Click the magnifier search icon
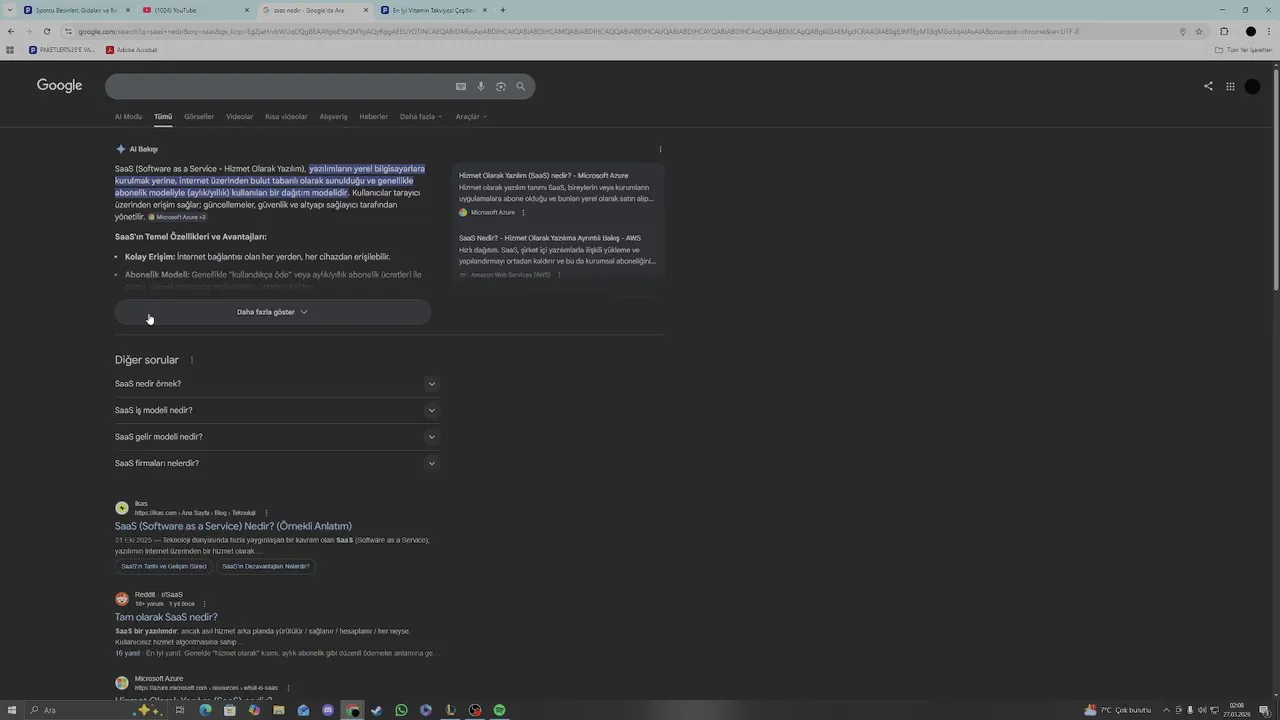The image size is (1280, 720). coord(520,87)
